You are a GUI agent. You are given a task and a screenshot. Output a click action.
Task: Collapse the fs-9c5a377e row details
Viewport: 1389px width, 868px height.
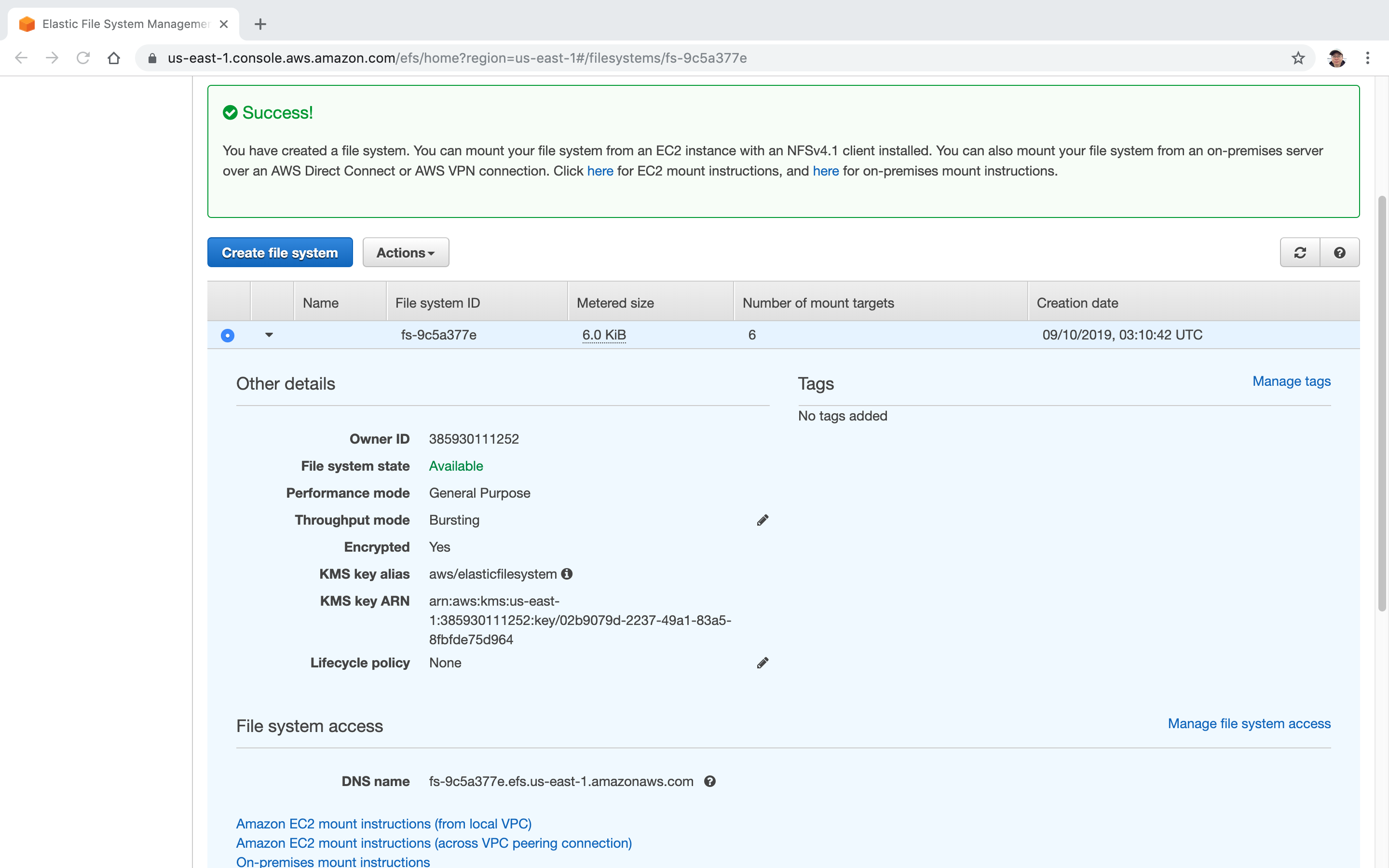(269, 335)
